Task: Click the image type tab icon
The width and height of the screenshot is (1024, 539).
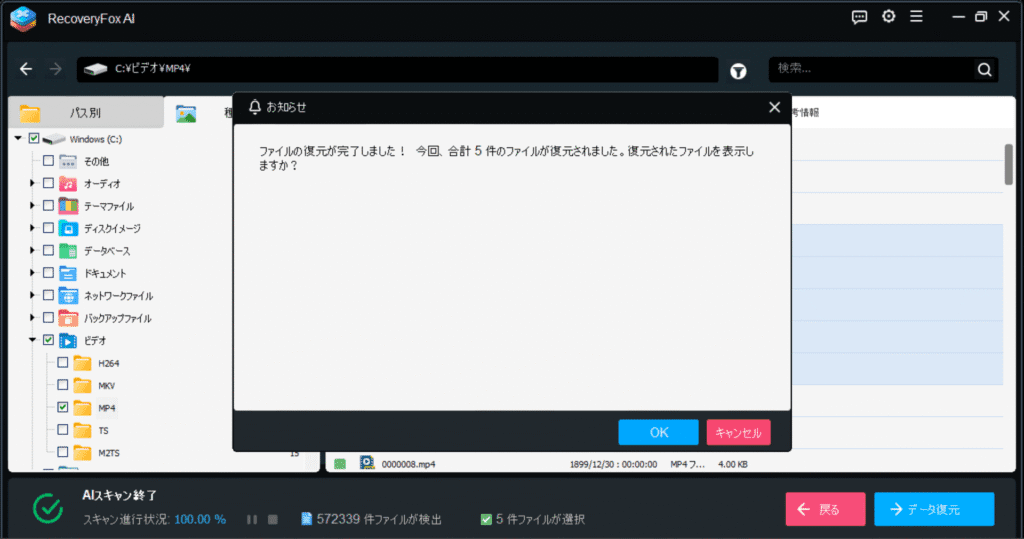Action: [x=186, y=114]
